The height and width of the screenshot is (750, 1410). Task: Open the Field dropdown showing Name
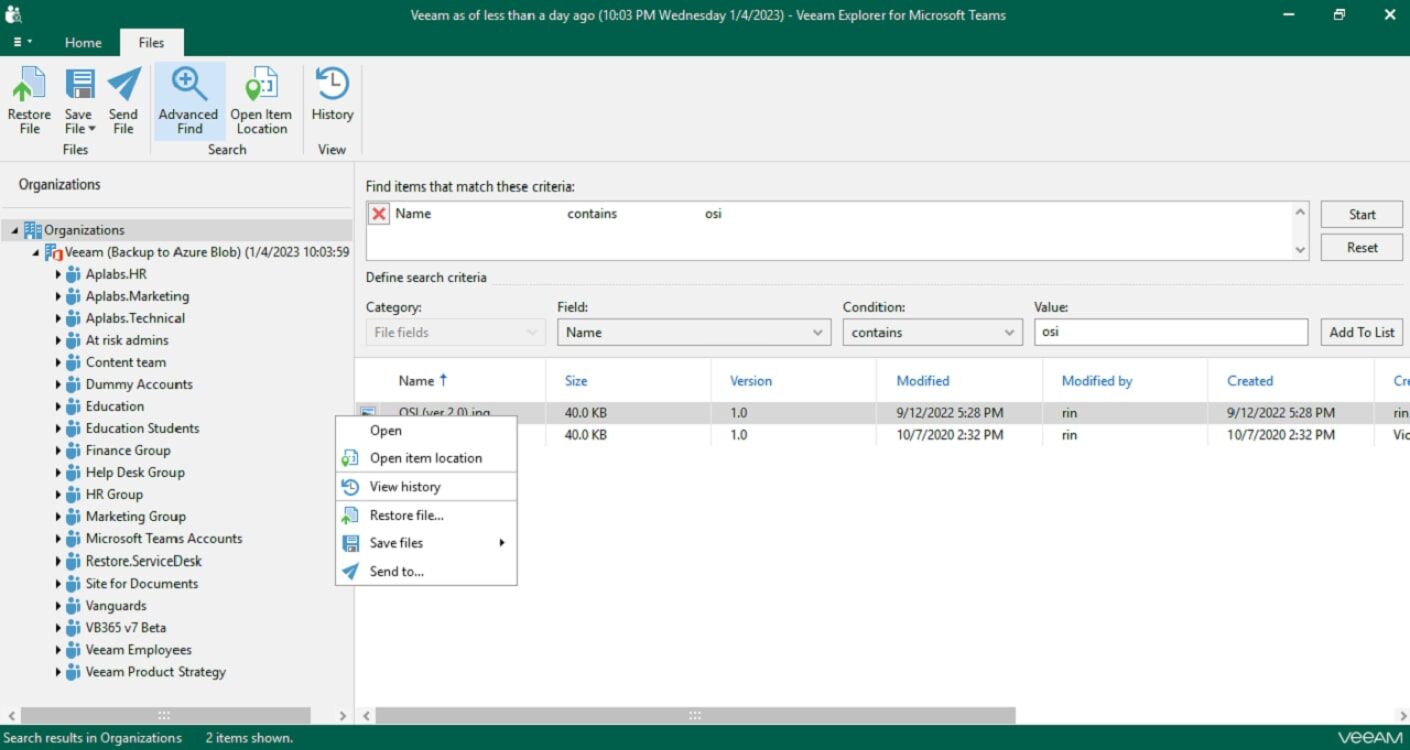point(694,332)
